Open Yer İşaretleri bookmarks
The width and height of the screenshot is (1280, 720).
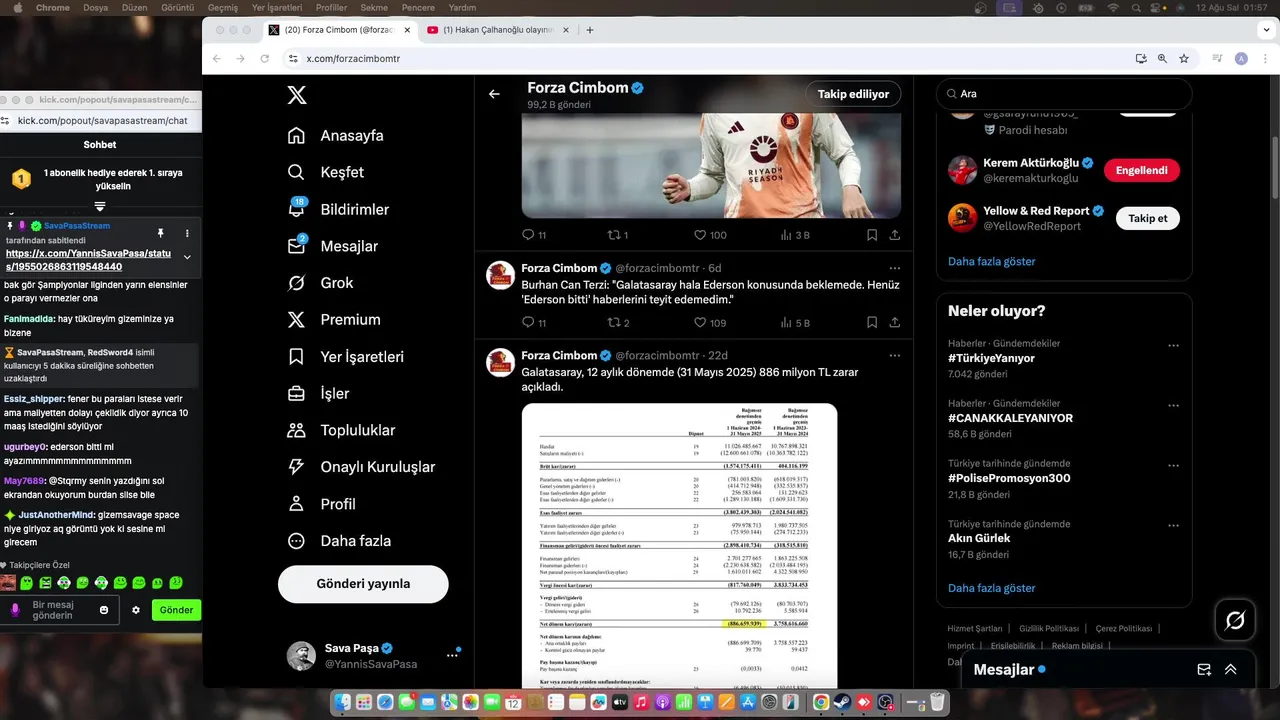(x=346, y=357)
